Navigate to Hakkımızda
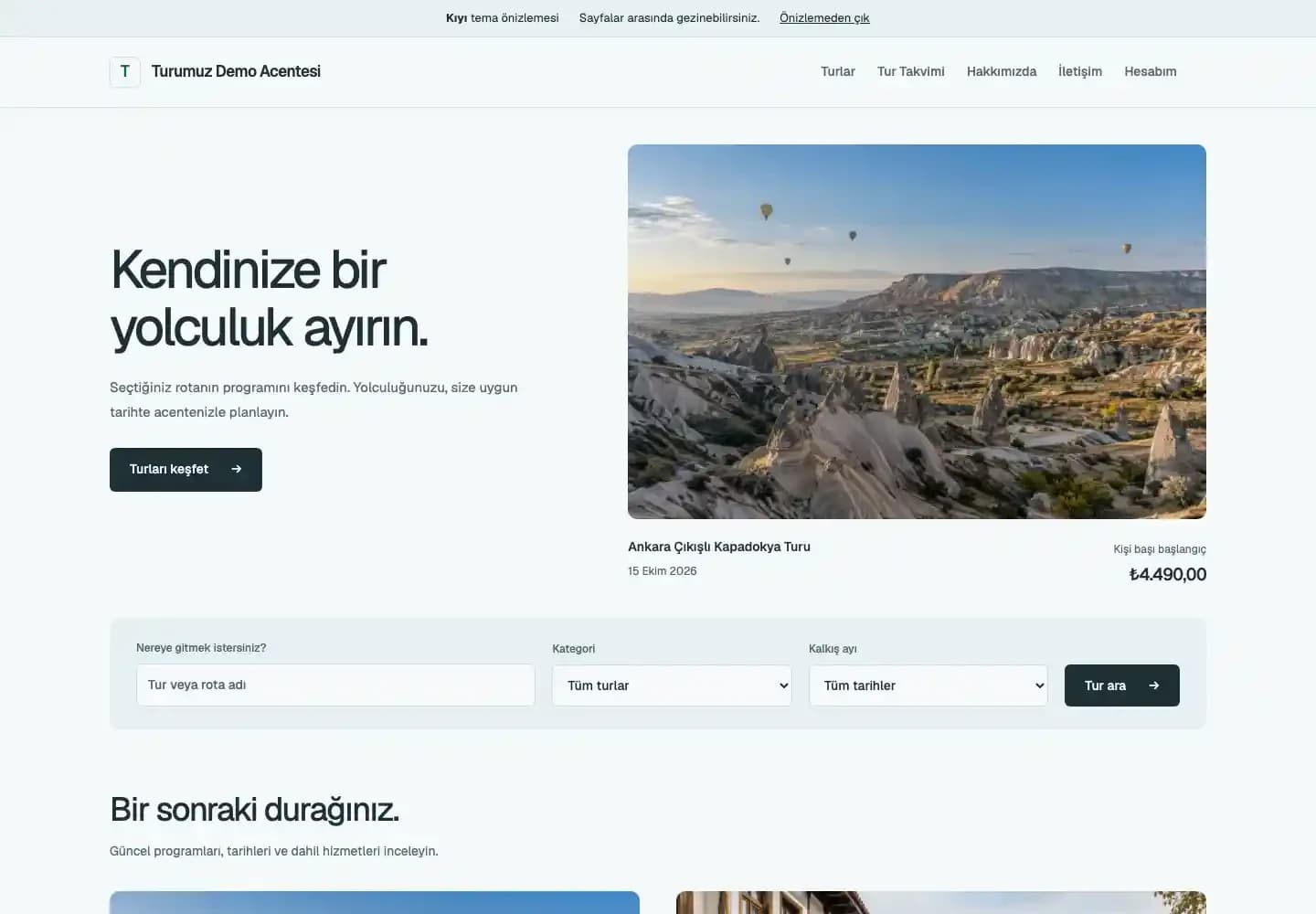This screenshot has width=1316, height=914. pos(1002,71)
